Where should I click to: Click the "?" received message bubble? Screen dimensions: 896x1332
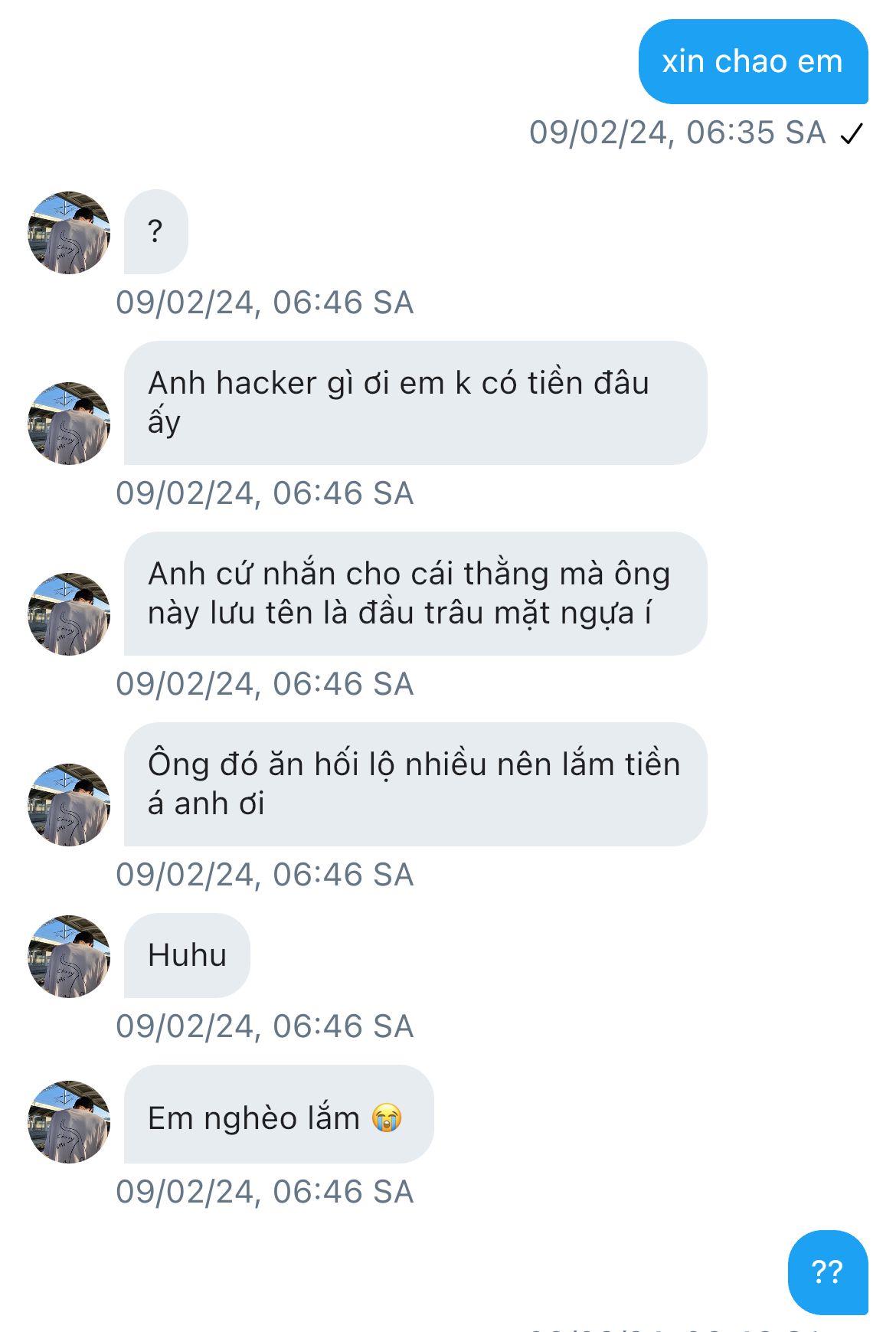[155, 231]
